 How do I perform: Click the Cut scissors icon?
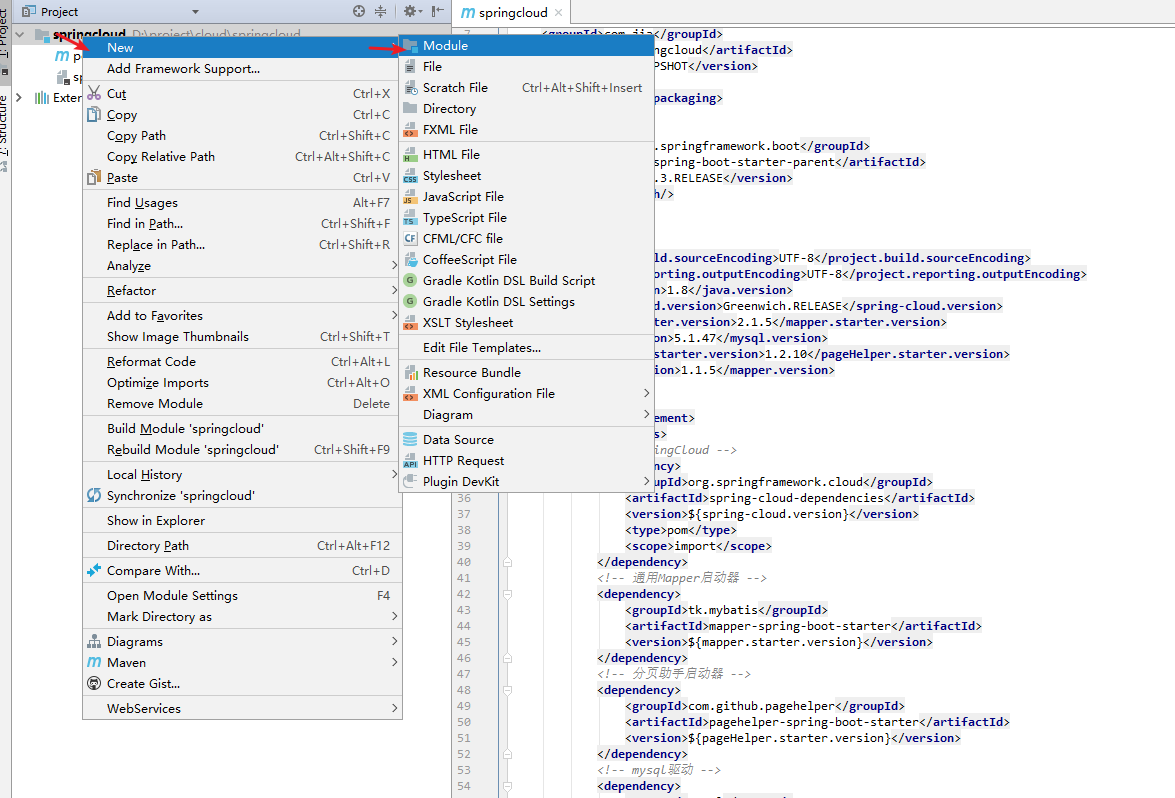pos(94,93)
